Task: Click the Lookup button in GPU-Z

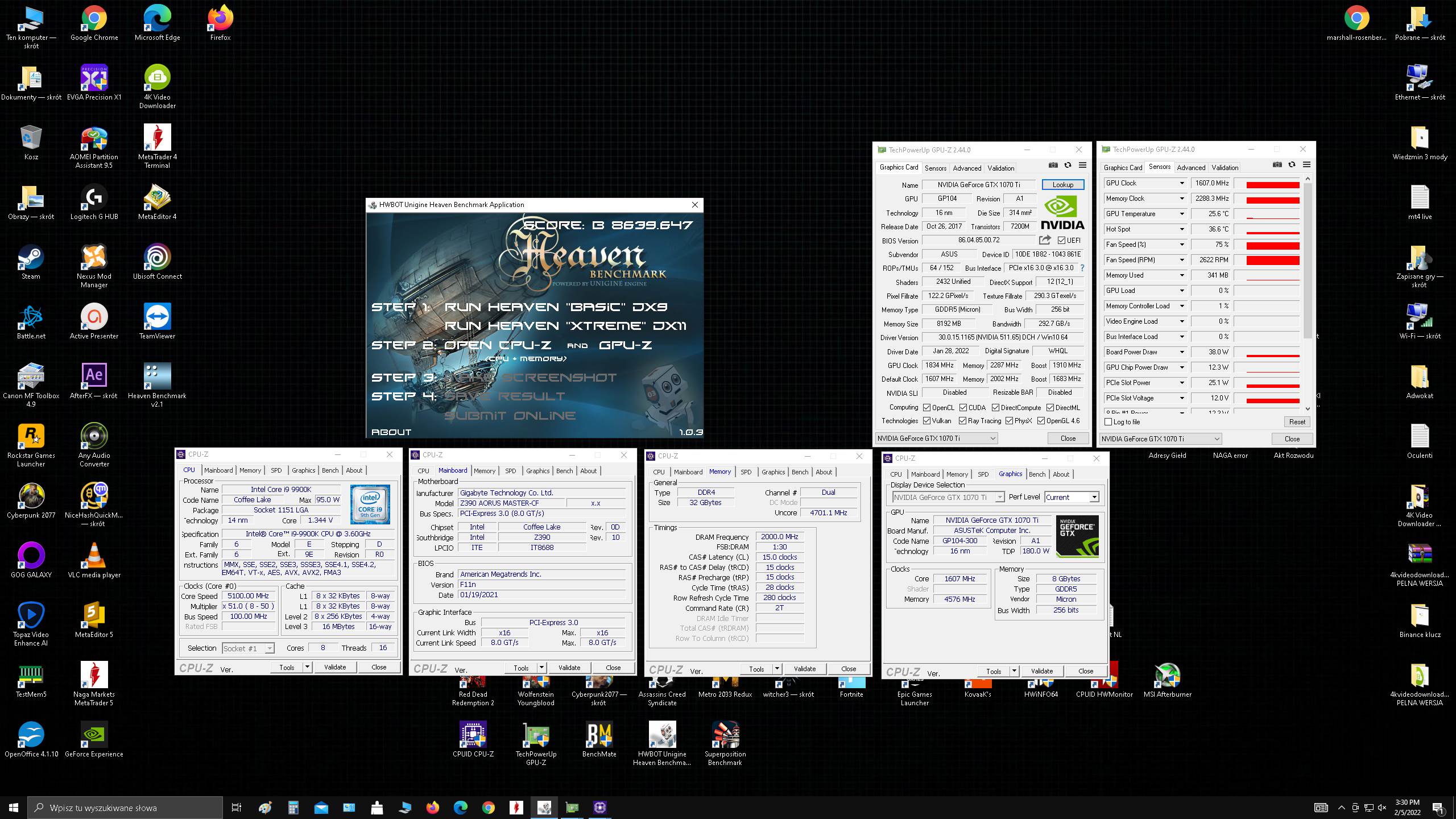Action: point(1062,185)
